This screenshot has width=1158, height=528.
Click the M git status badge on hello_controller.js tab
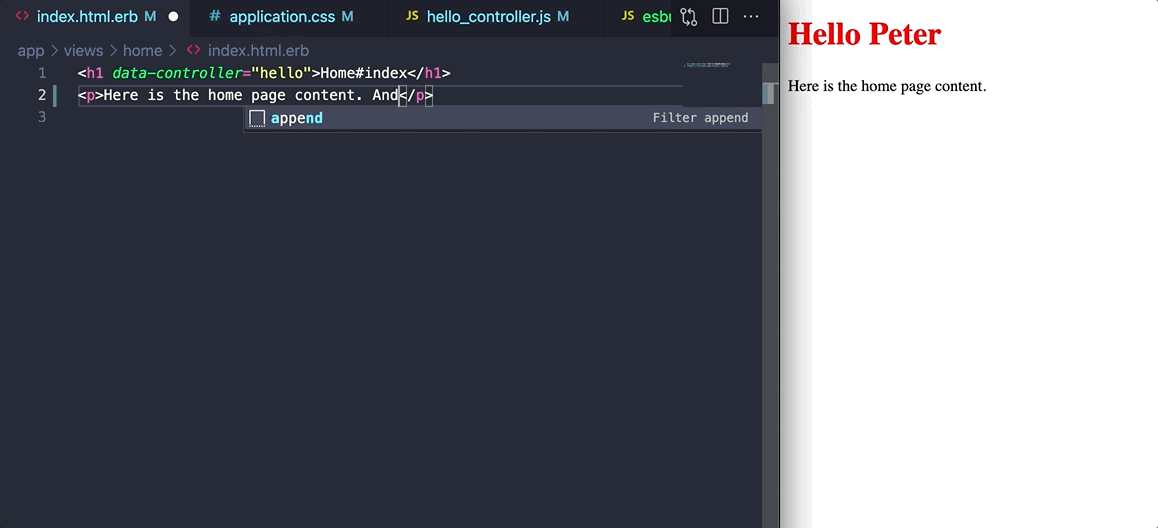click(563, 16)
